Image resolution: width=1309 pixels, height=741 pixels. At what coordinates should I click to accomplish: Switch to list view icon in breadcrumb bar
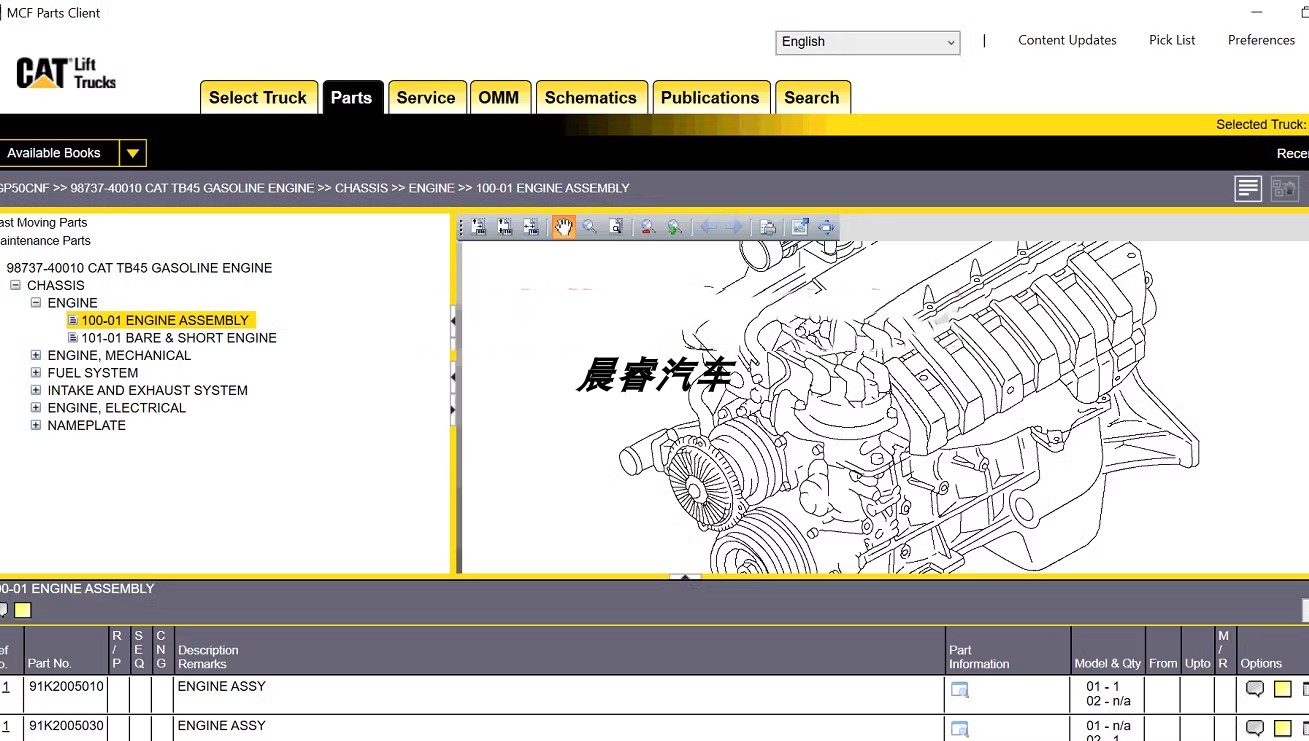(1248, 188)
